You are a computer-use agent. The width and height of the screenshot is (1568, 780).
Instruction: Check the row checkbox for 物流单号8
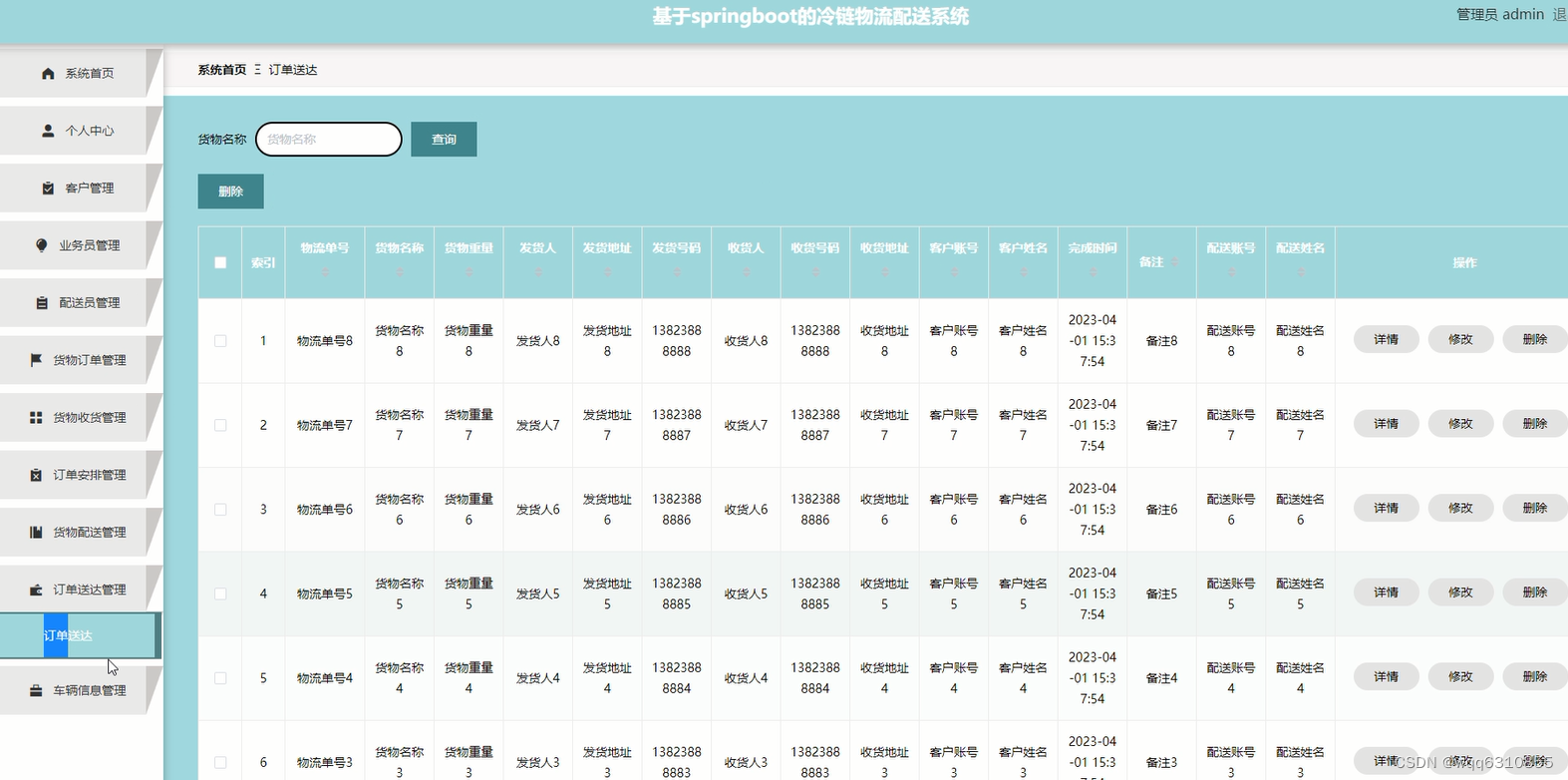click(220, 341)
